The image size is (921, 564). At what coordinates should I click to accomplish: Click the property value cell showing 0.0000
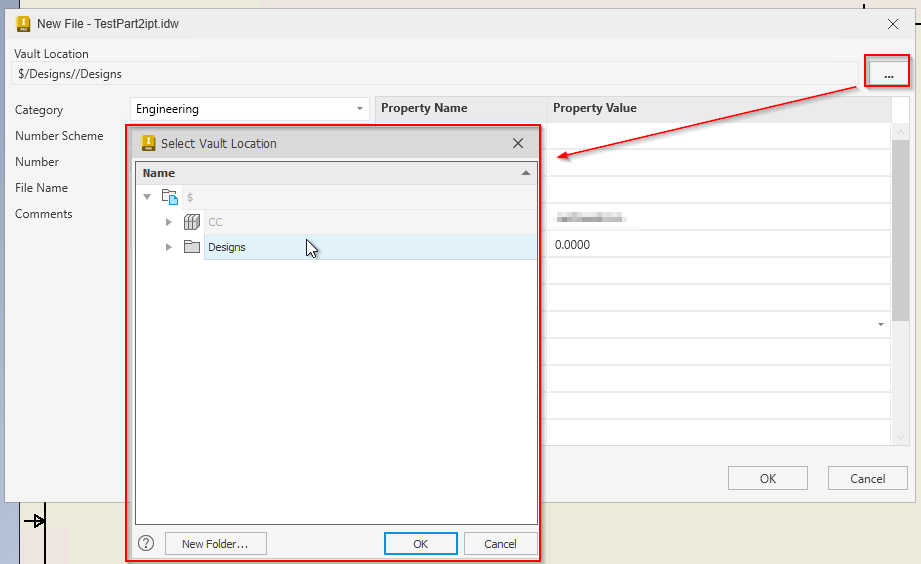(719, 244)
